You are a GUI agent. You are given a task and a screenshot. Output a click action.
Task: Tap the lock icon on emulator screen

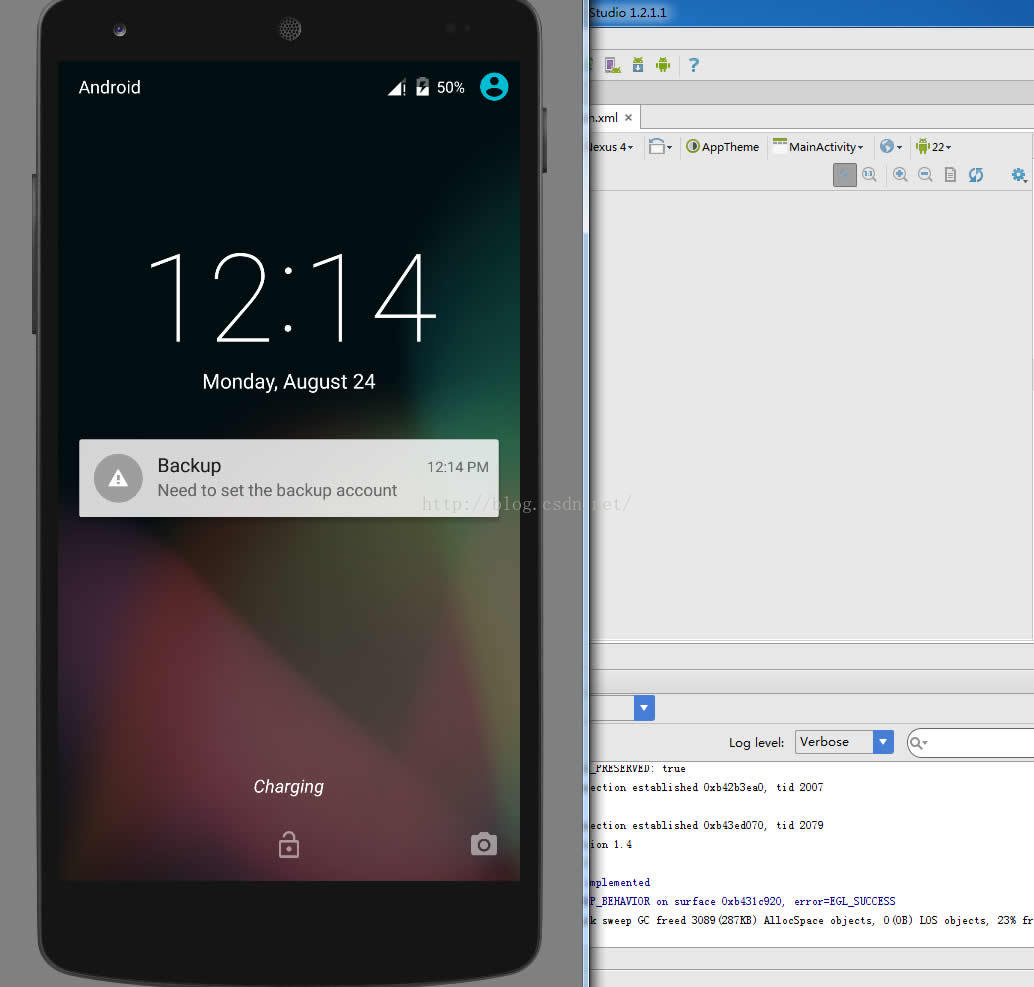(x=289, y=845)
